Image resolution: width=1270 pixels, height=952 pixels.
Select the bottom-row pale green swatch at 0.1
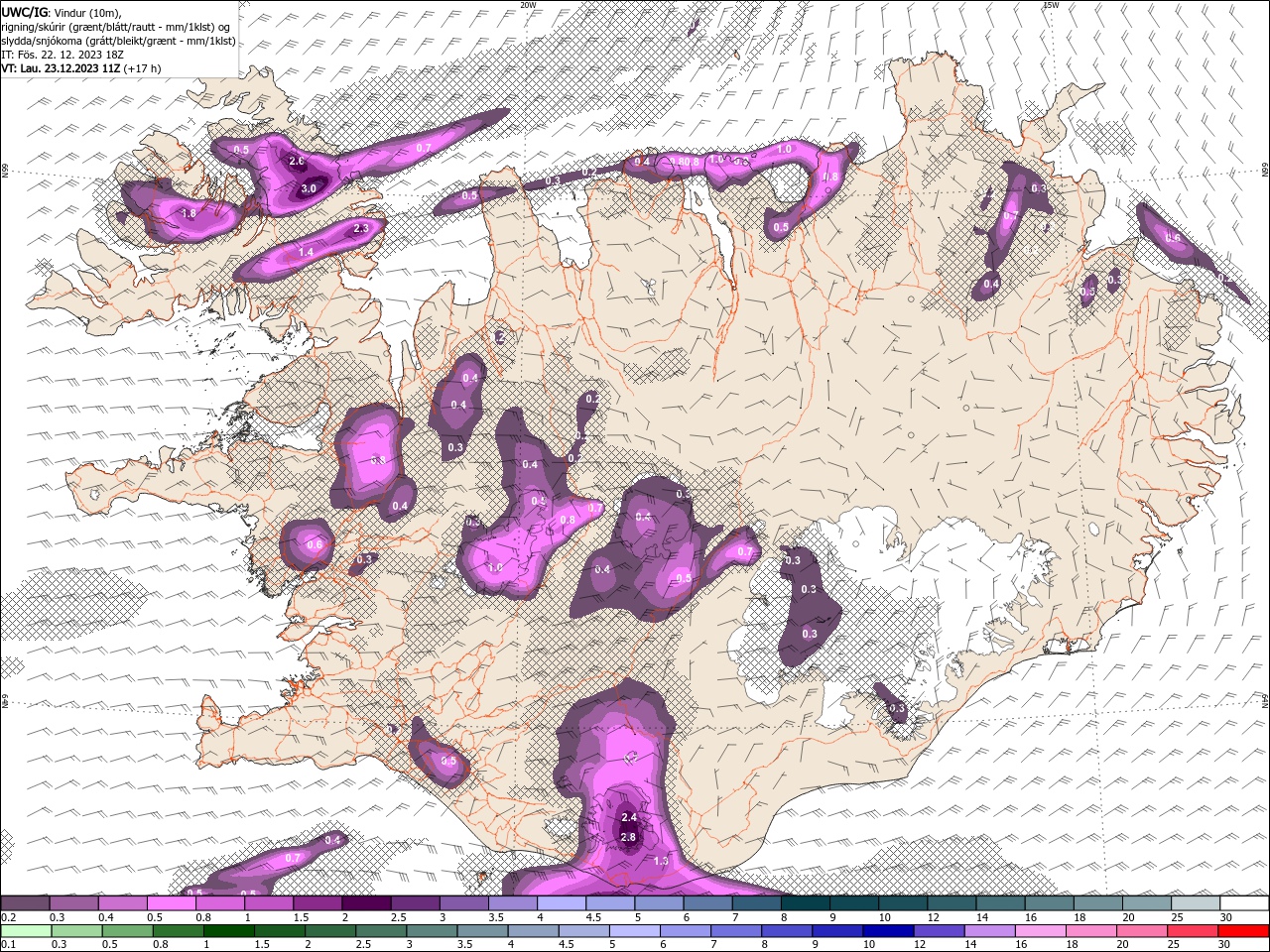point(26,931)
